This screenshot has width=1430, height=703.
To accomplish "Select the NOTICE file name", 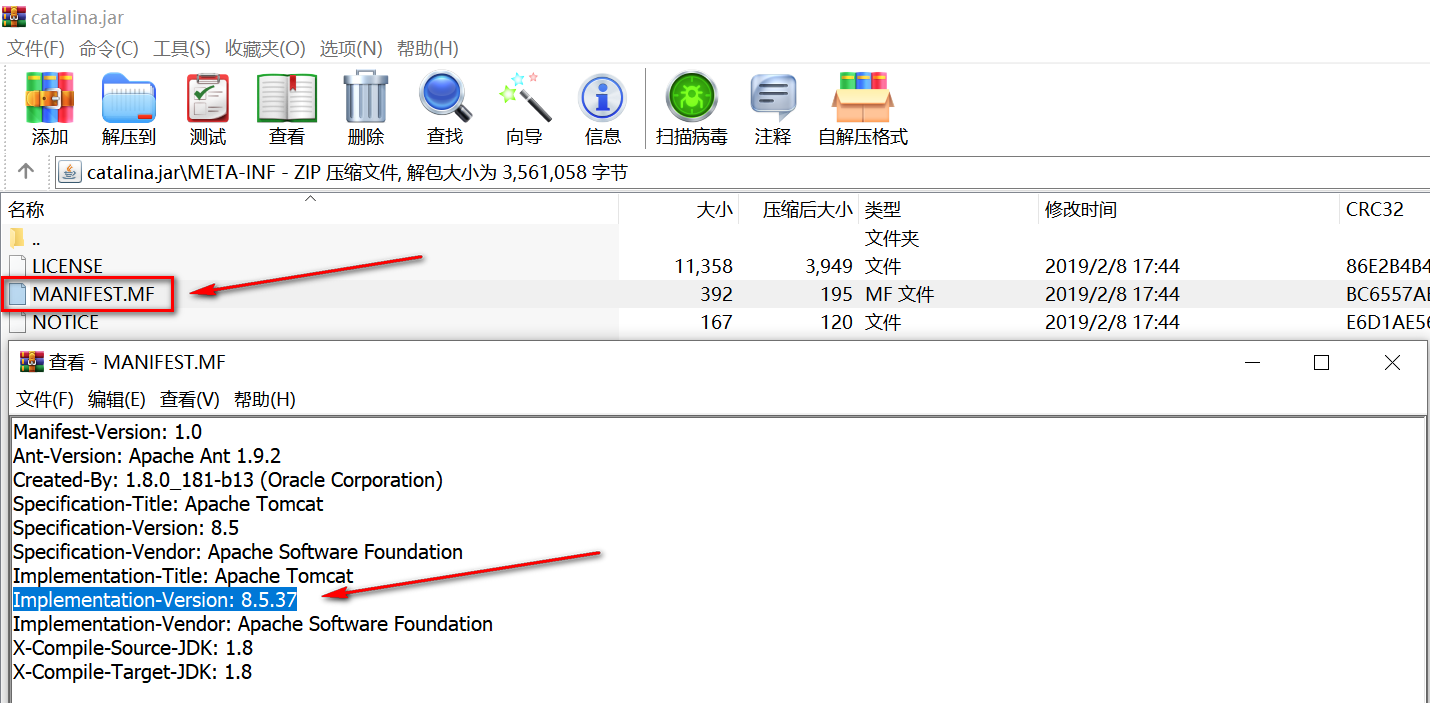I will pyautogui.click(x=65, y=322).
